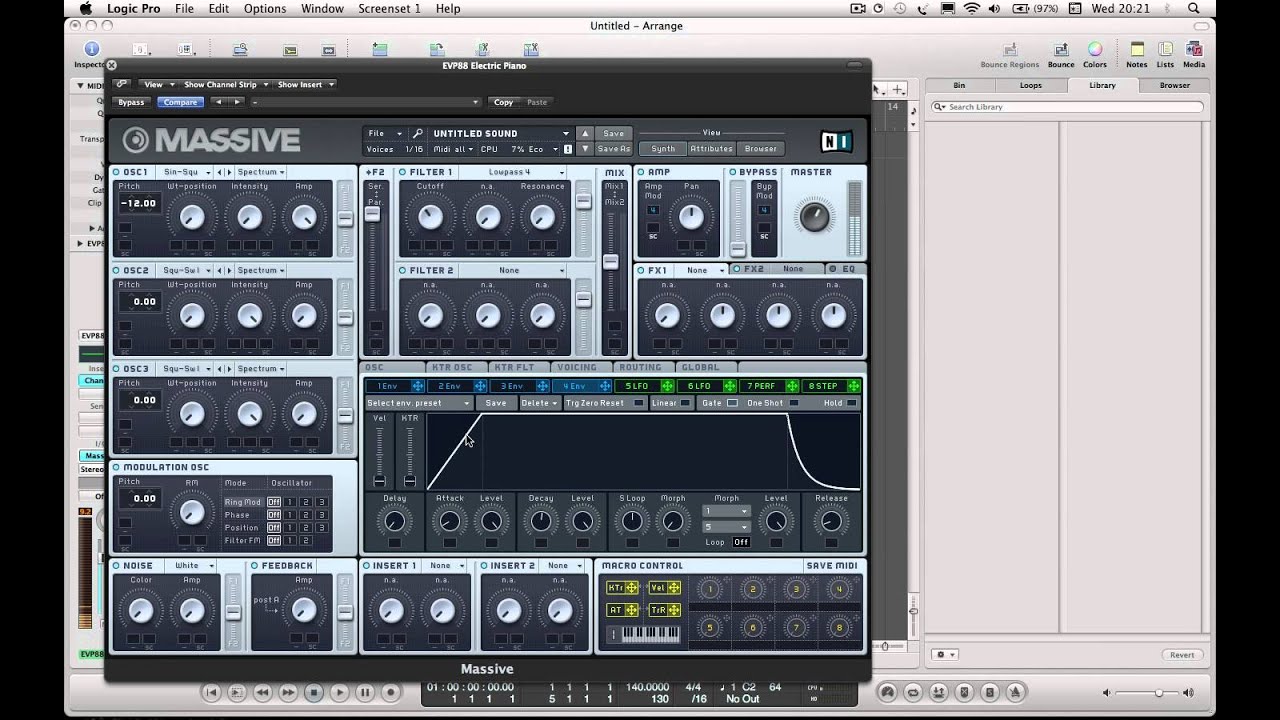Viewport: 1280px width, 720px height.
Task: Open the Notes panel icon
Action: (x=1137, y=49)
